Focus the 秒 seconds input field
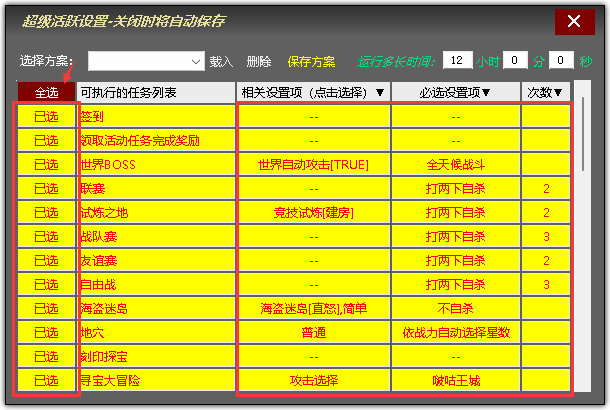The image size is (610, 410). [561, 60]
